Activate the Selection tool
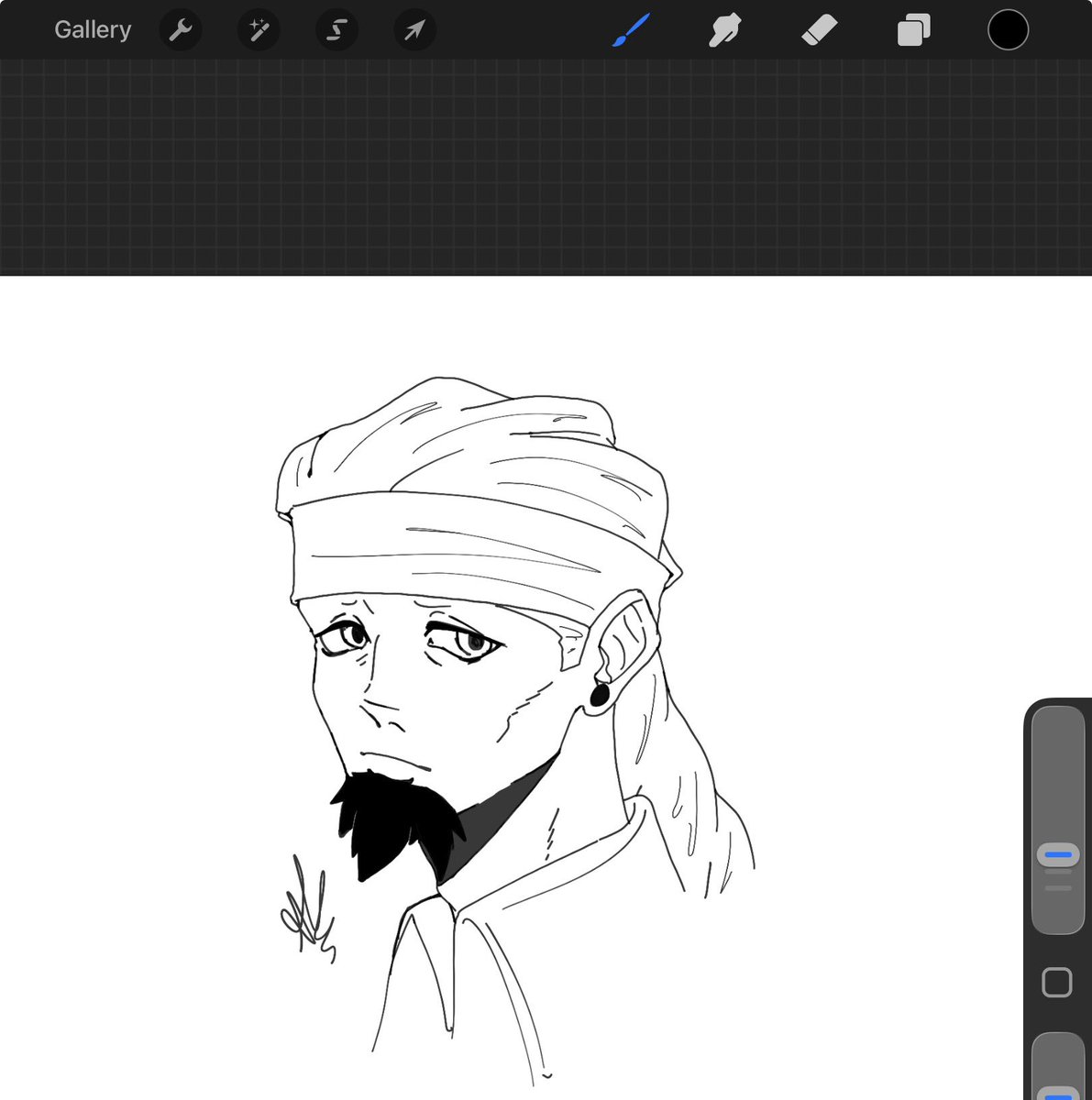 (x=336, y=30)
